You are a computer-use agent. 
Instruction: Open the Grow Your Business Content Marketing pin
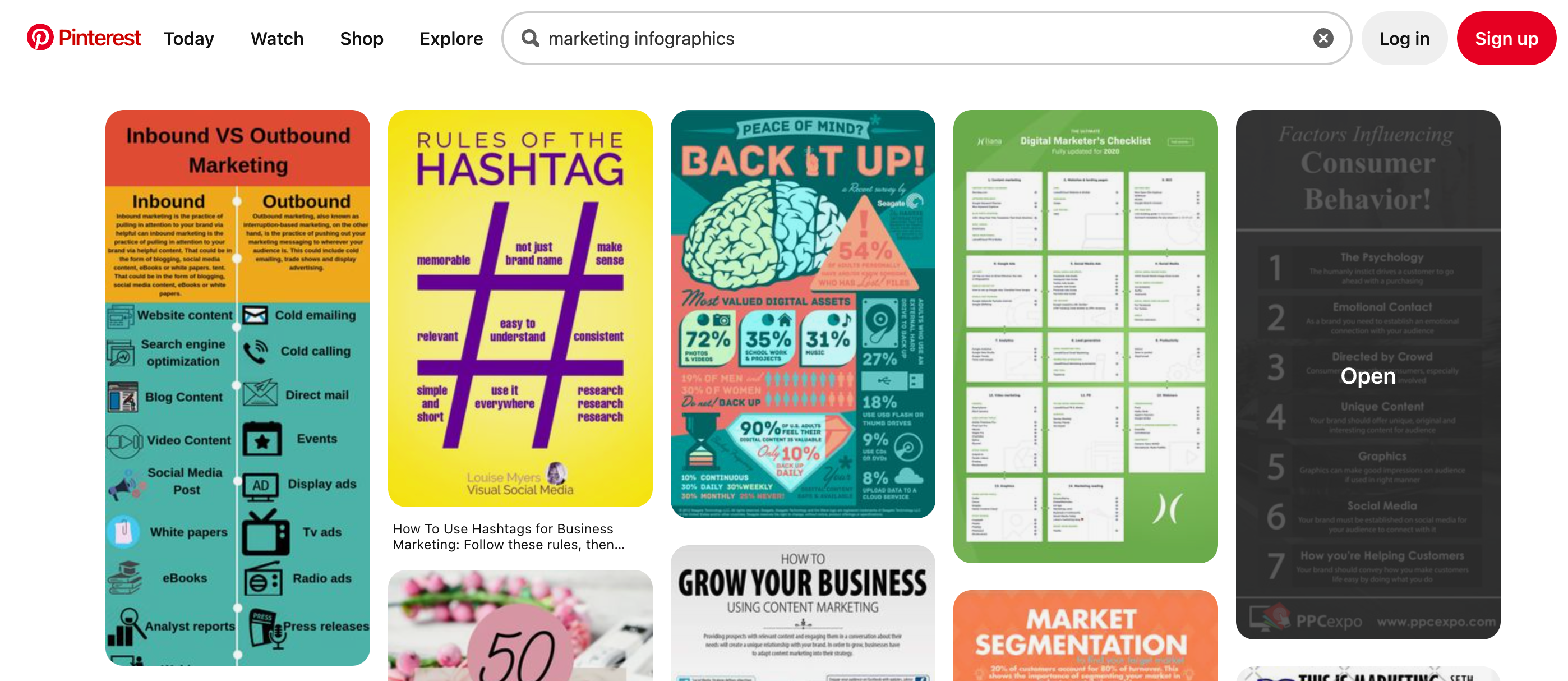tap(800, 614)
